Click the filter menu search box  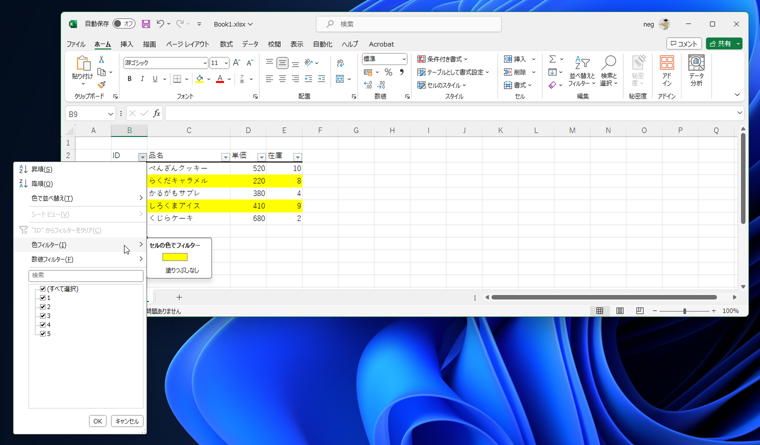pyautogui.click(x=86, y=275)
